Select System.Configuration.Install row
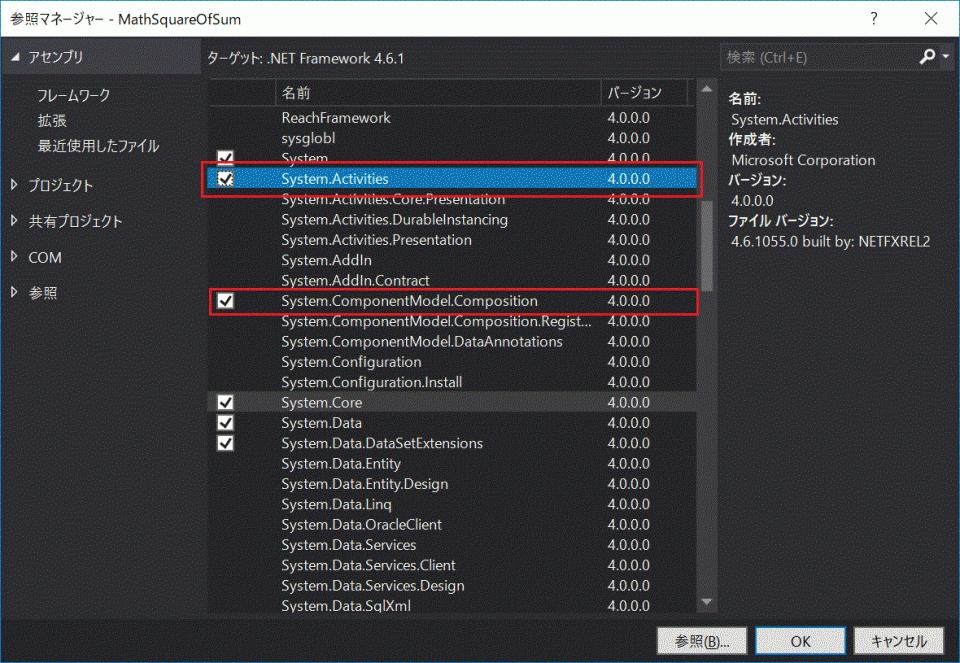 click(452, 381)
